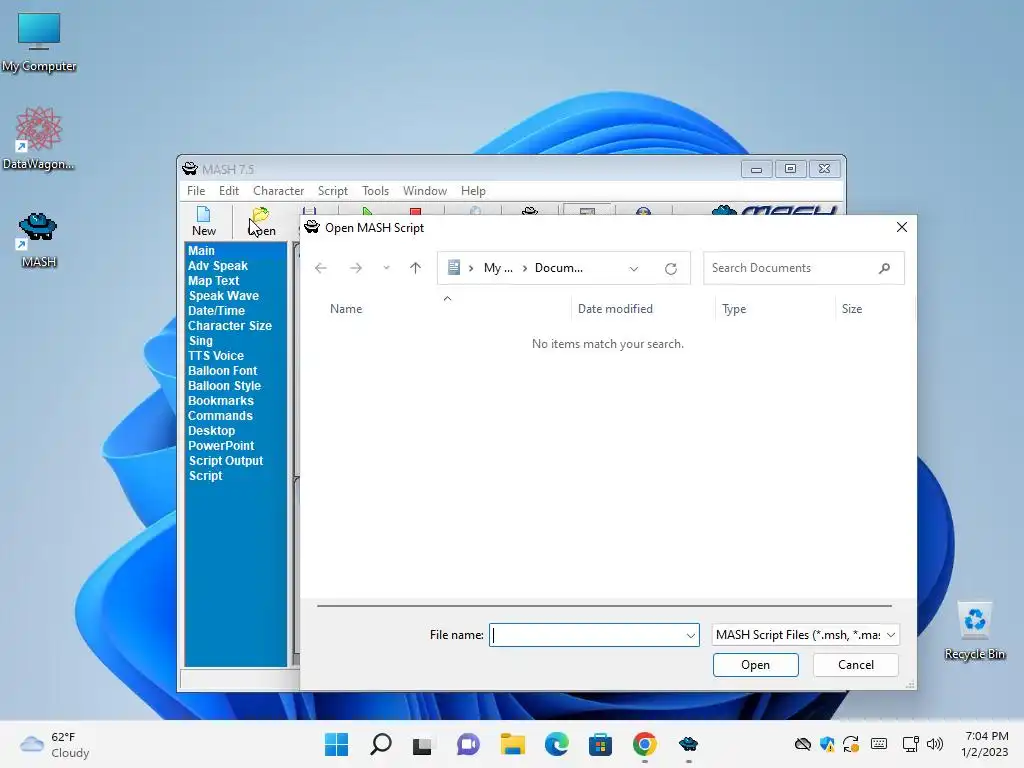The width and height of the screenshot is (1024, 768).
Task: Click the touch keyboard tray icon
Action: coord(879,744)
